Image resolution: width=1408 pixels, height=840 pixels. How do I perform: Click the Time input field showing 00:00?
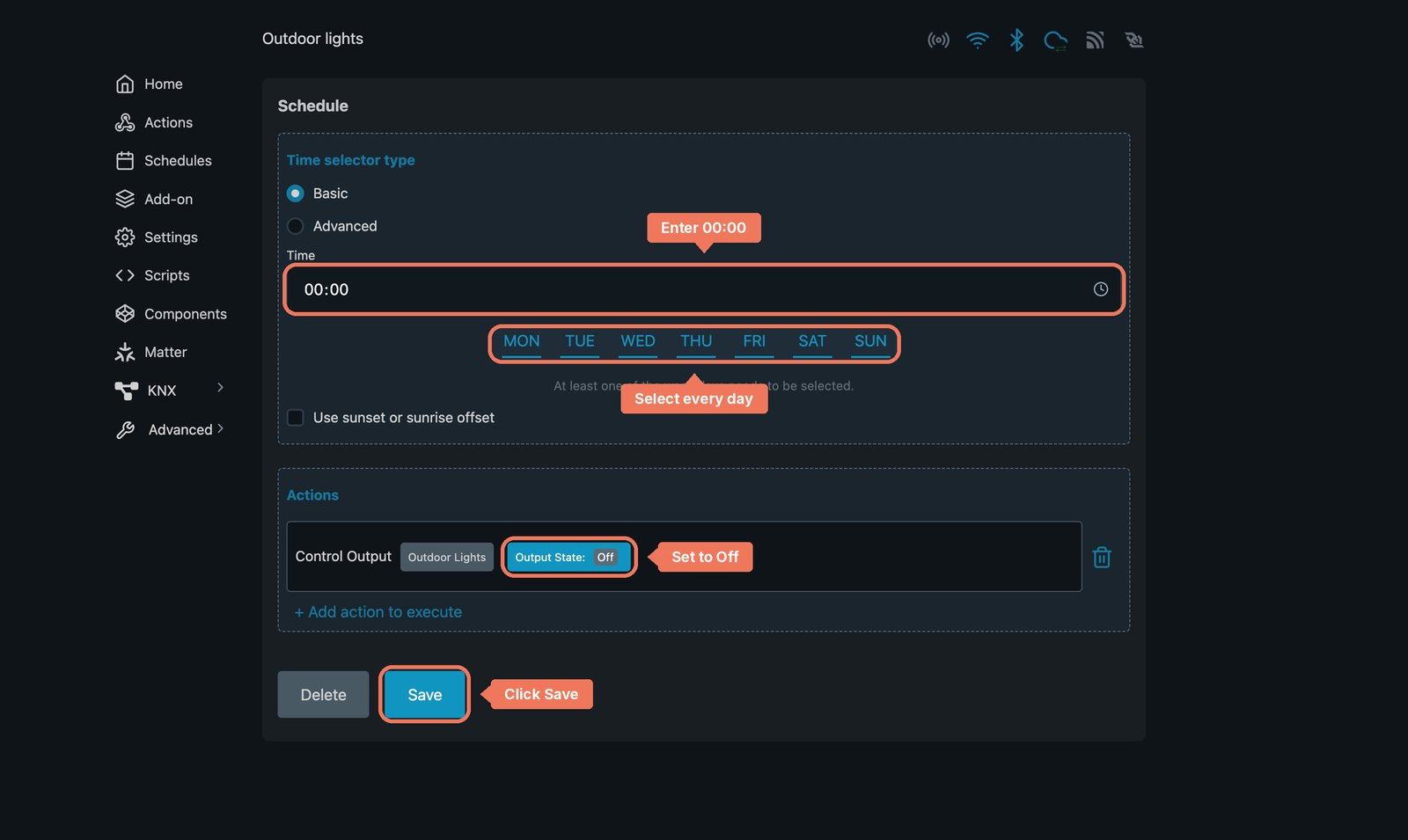pos(704,289)
